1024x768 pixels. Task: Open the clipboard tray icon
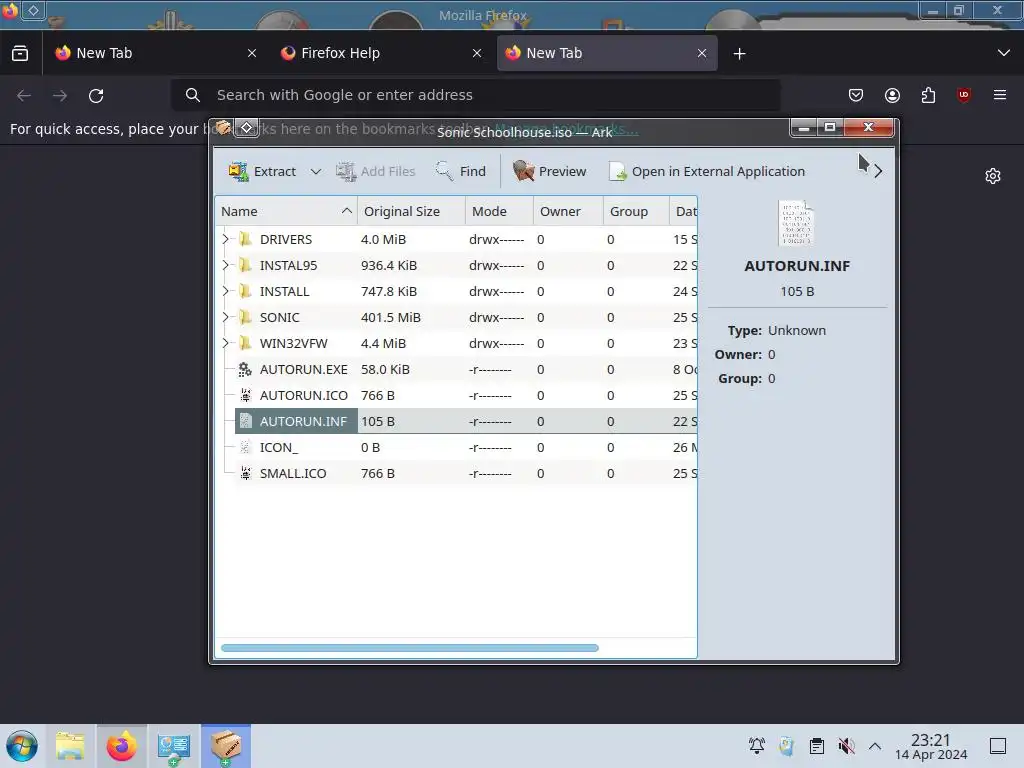[x=816, y=746]
